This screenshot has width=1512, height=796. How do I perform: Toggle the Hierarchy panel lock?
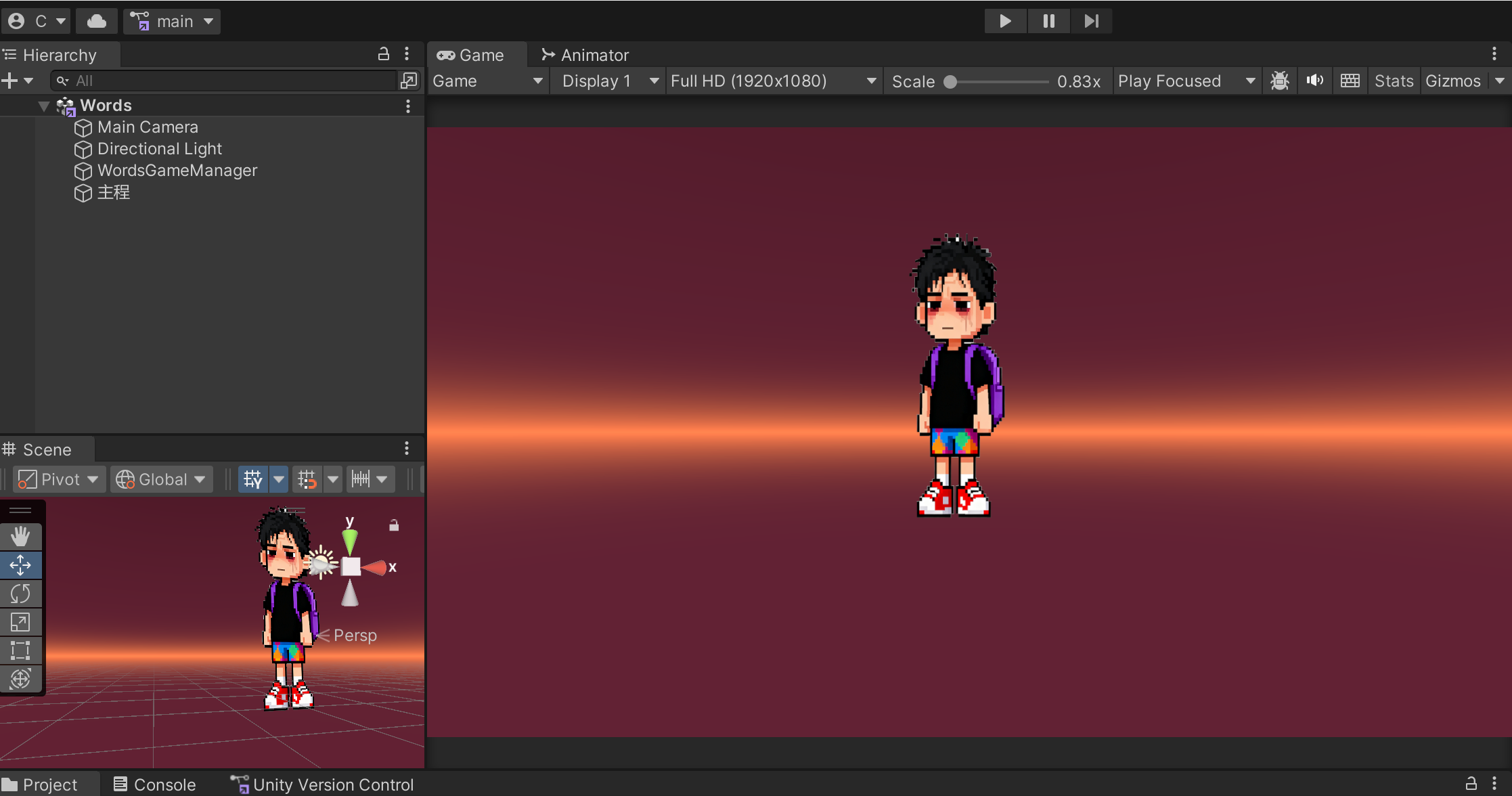[x=383, y=54]
